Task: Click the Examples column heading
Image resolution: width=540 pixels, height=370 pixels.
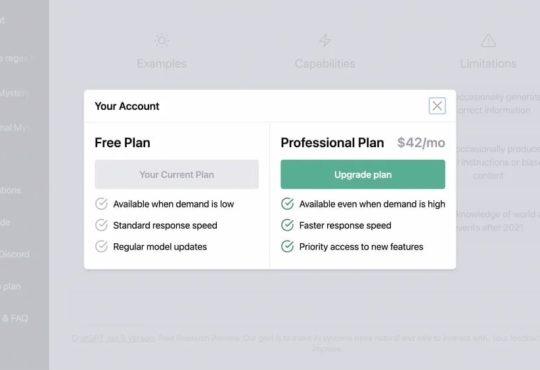Action: (x=162, y=63)
